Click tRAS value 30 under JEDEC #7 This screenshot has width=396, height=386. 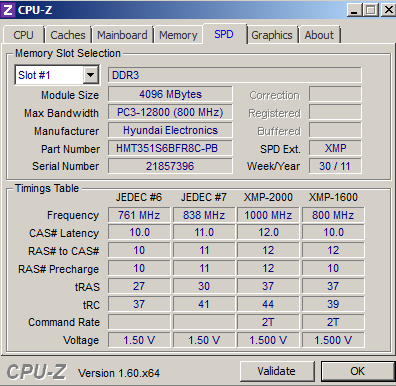(204, 286)
